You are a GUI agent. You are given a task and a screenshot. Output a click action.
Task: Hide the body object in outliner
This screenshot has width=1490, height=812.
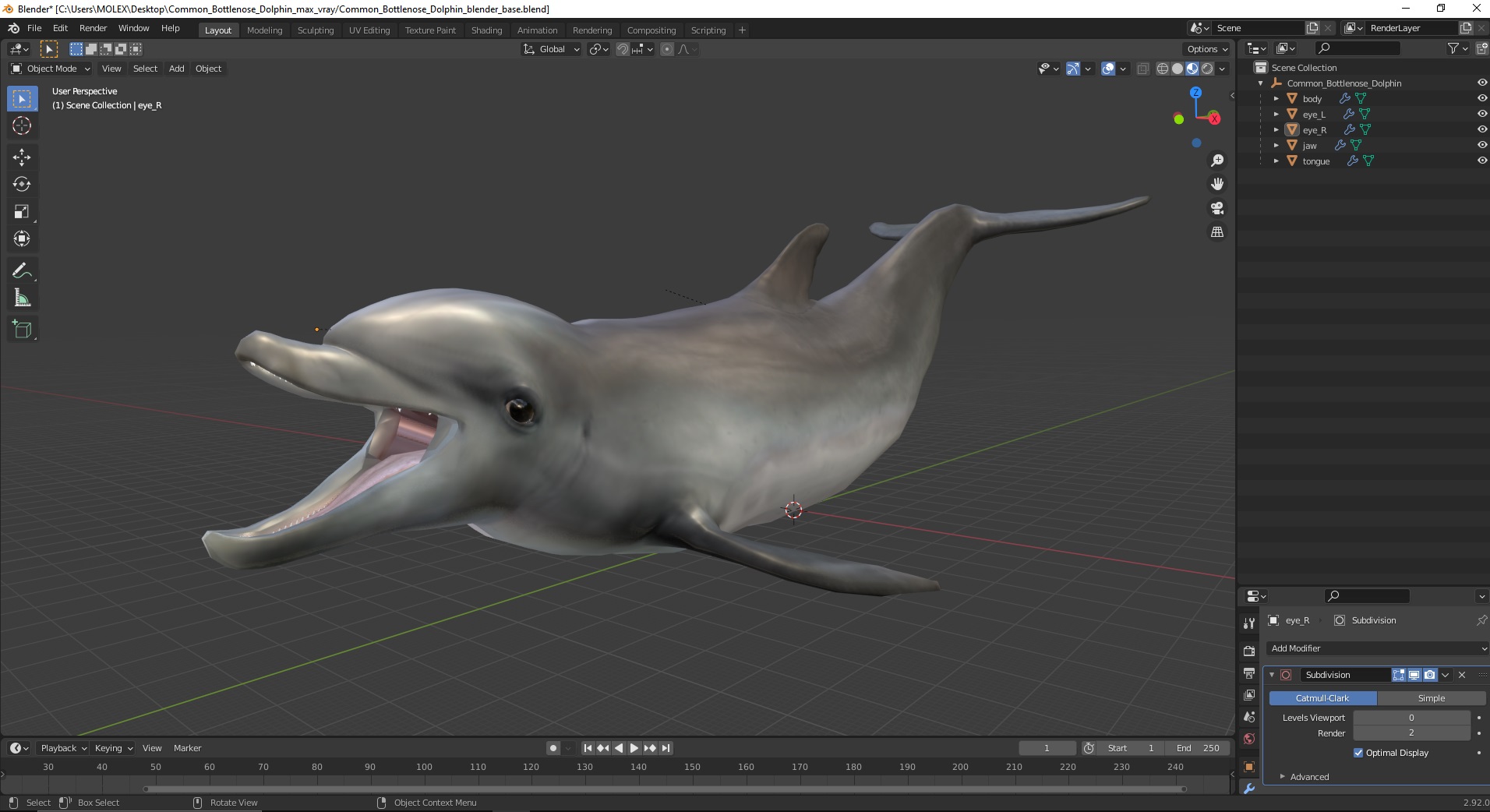click(x=1481, y=98)
